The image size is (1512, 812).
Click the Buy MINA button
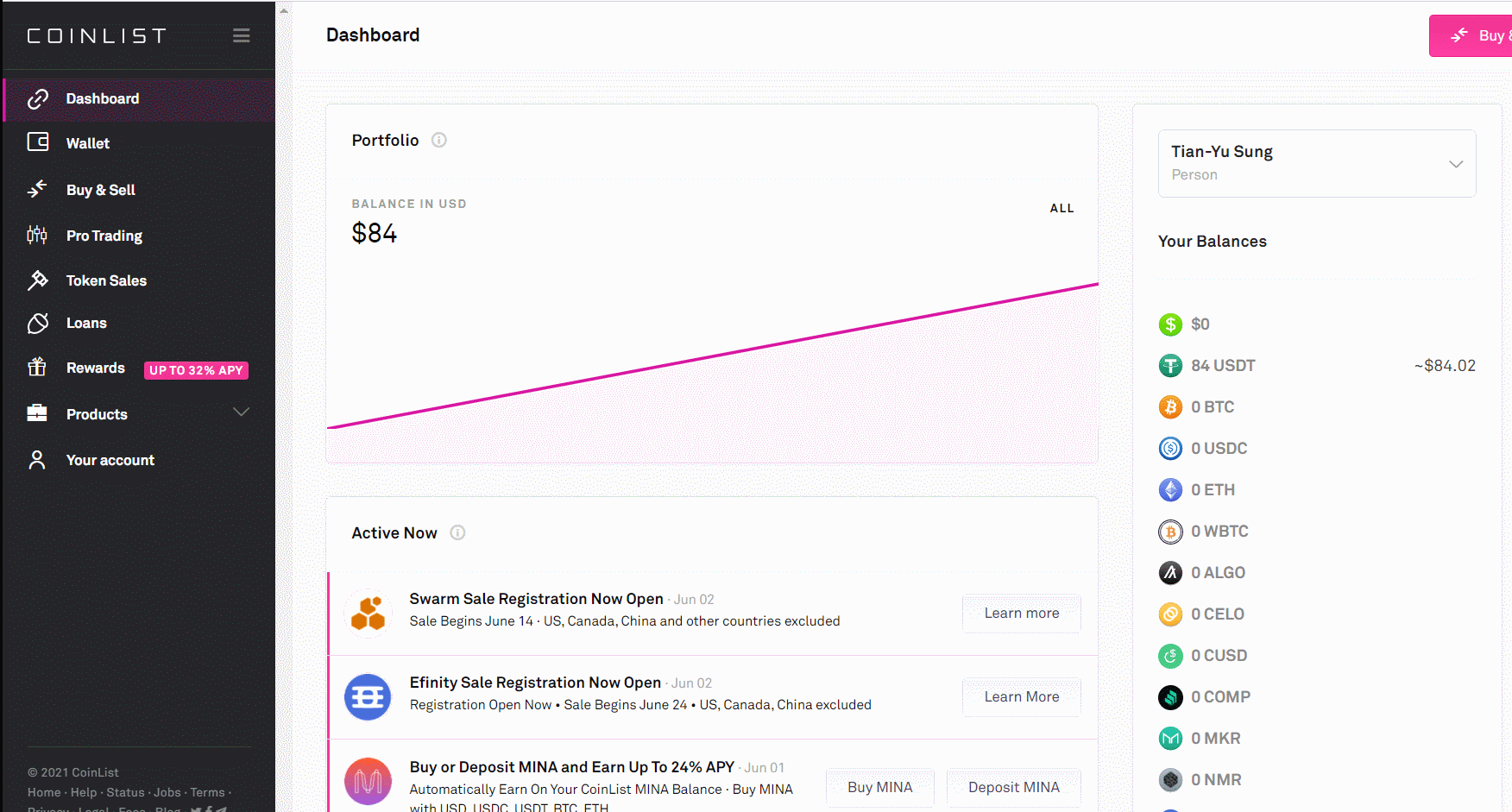(880, 788)
